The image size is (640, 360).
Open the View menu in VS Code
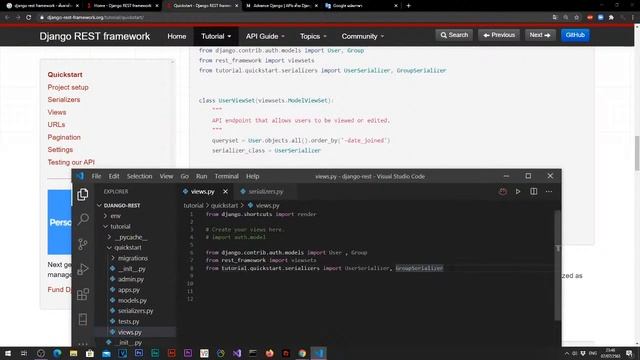[166, 176]
